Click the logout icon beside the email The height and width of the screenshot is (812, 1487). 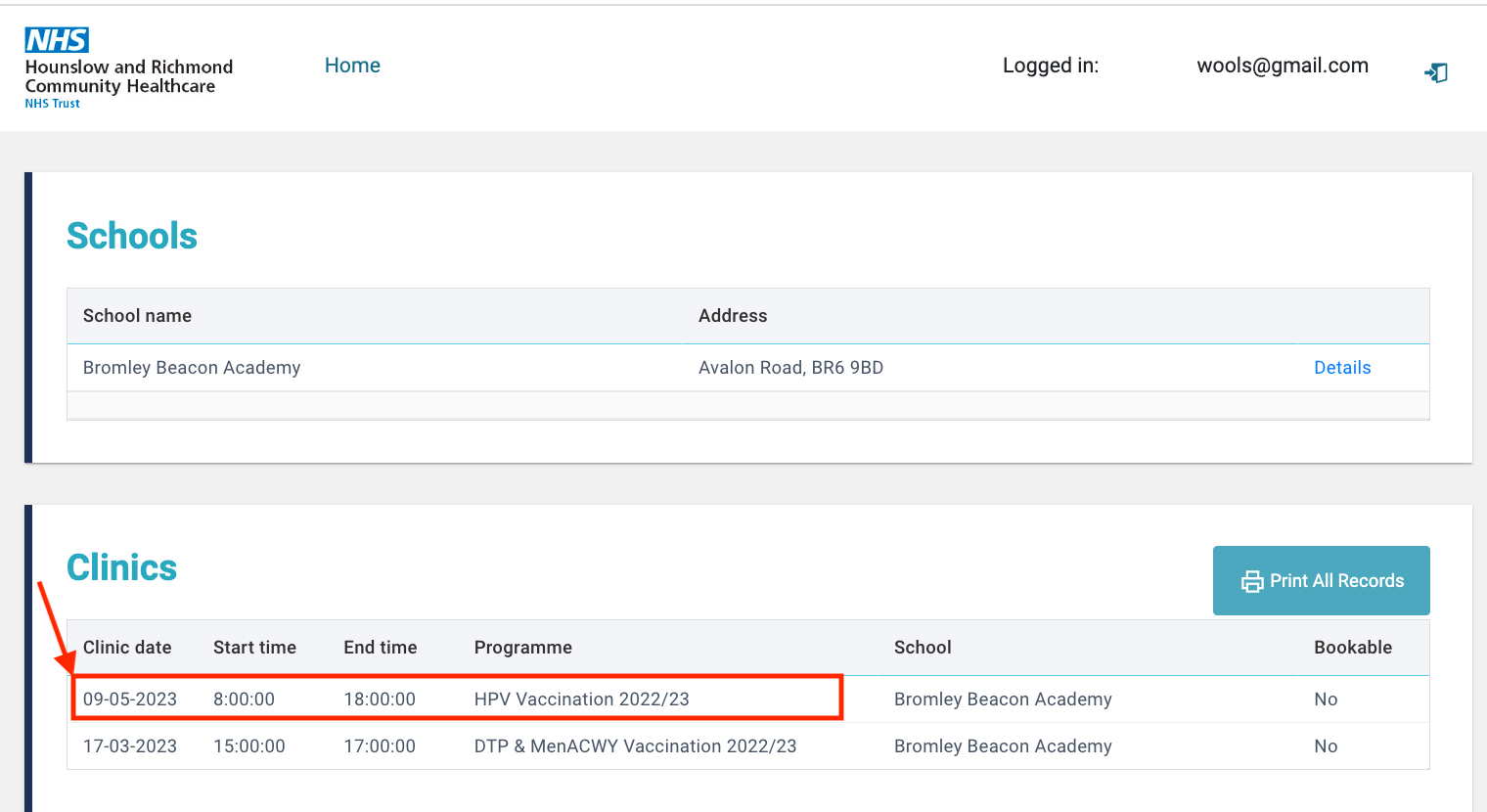[1436, 72]
